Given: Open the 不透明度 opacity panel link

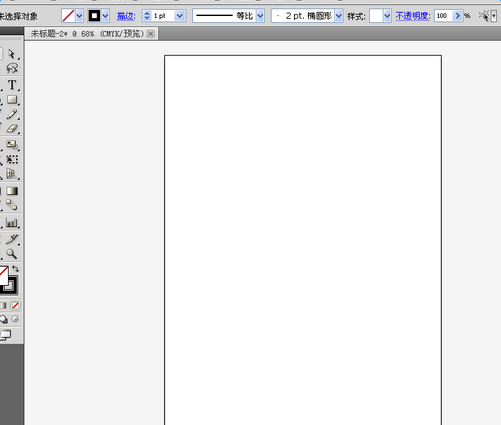Looking at the screenshot, I should pyautogui.click(x=413, y=16).
